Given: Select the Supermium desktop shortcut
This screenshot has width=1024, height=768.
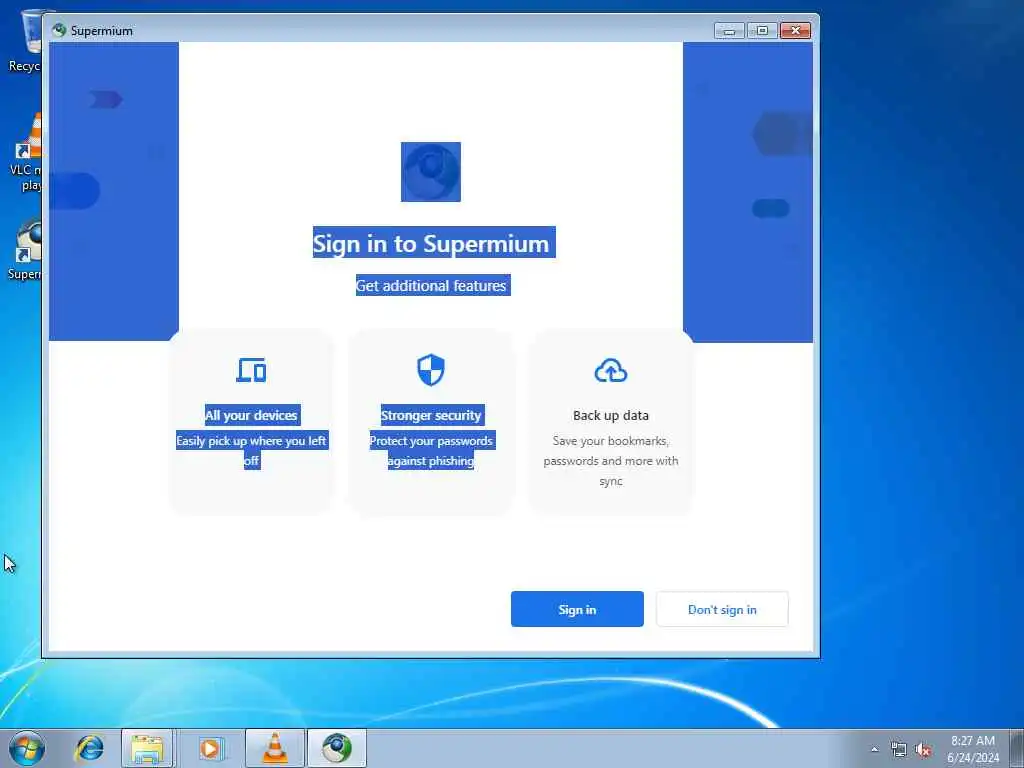Looking at the screenshot, I should point(24,249).
